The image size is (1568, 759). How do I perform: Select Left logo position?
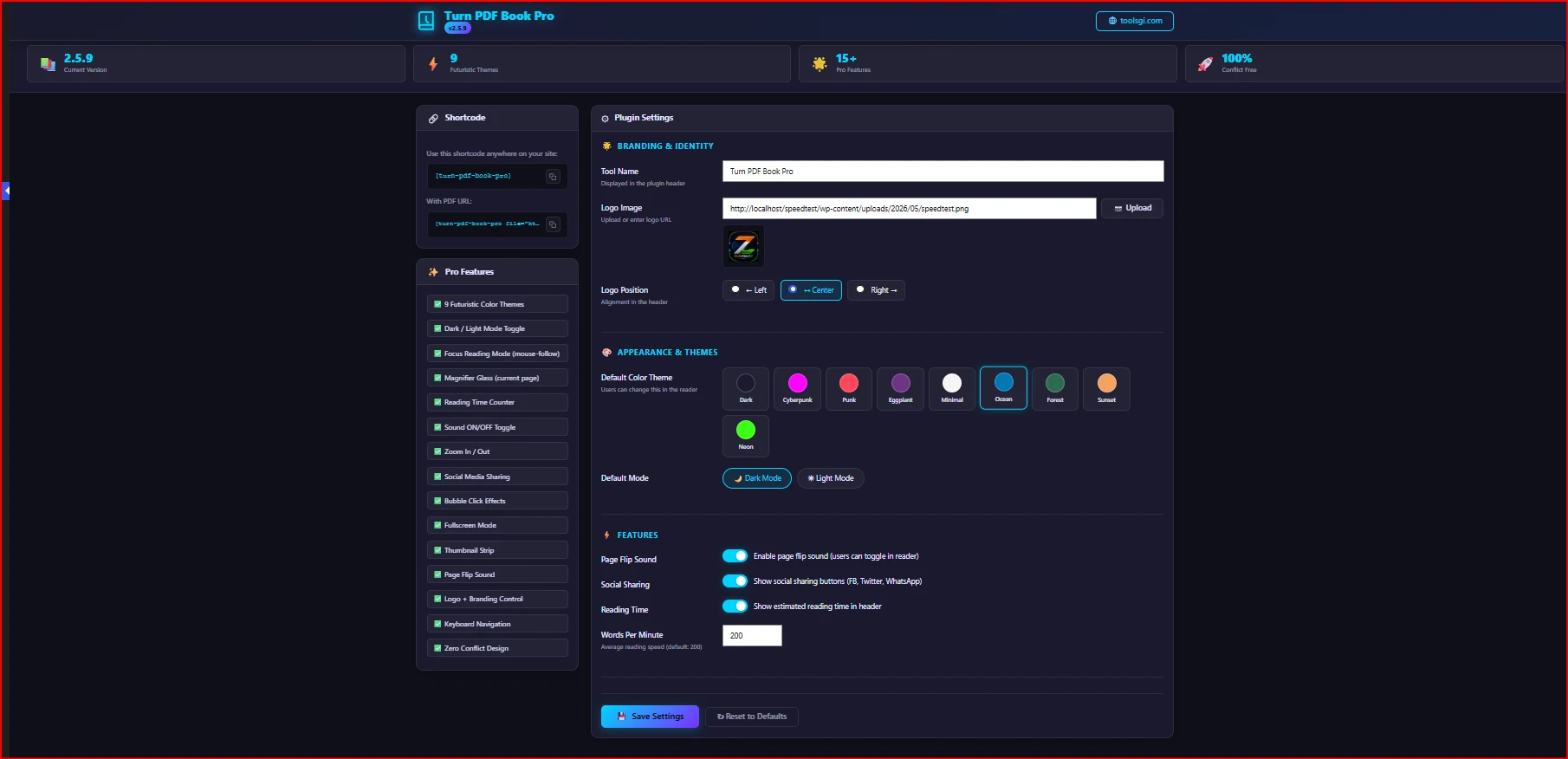click(x=748, y=290)
